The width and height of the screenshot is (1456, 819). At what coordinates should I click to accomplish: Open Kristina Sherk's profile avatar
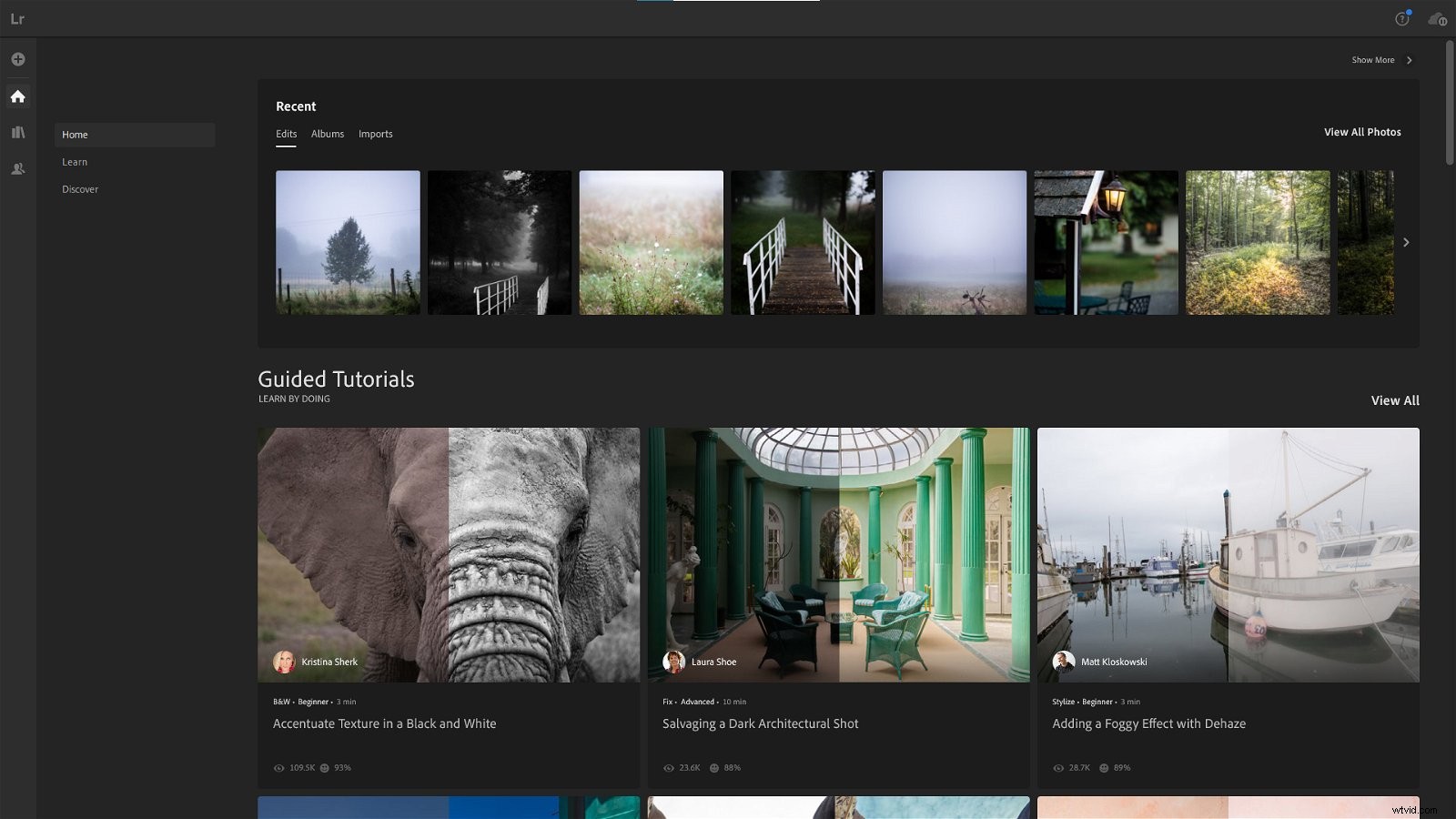point(285,662)
